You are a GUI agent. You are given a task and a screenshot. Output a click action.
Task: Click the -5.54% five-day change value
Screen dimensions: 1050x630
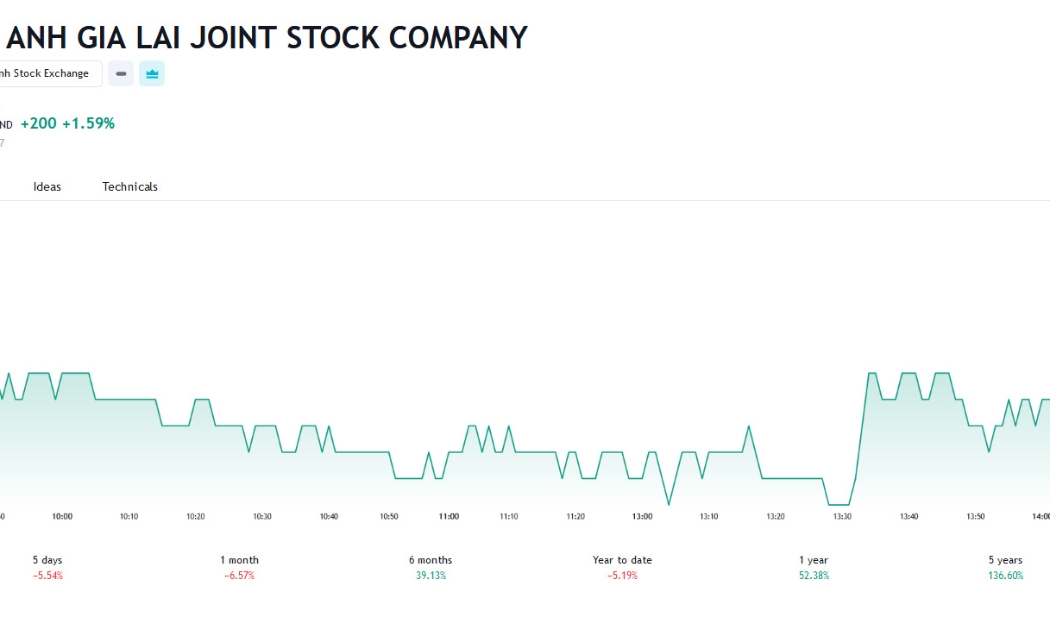[x=48, y=576]
